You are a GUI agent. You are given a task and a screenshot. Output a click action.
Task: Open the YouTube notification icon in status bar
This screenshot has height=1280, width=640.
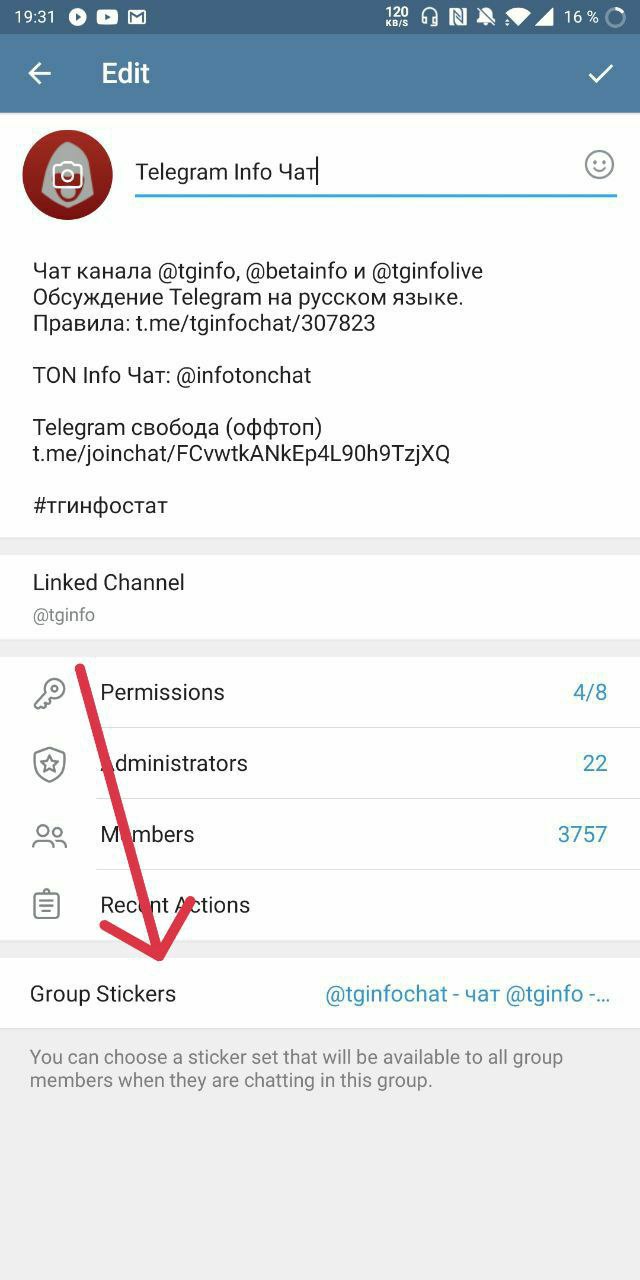tap(108, 17)
